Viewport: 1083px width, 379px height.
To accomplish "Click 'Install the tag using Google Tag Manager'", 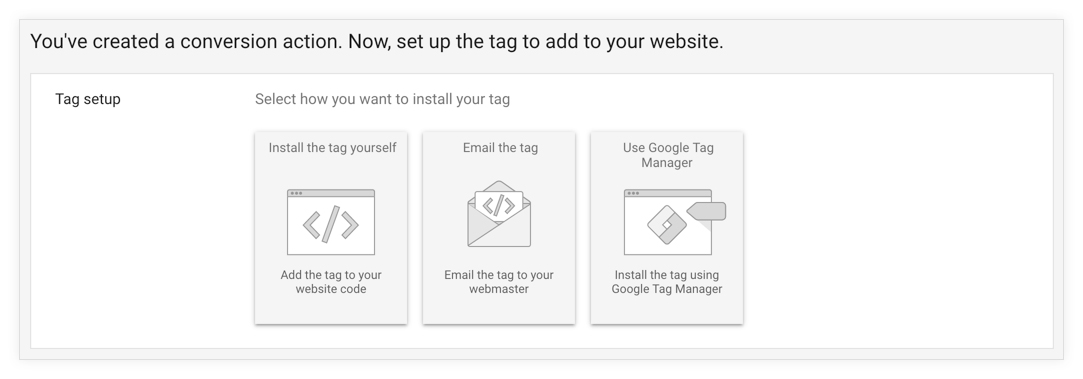I will 667,282.
